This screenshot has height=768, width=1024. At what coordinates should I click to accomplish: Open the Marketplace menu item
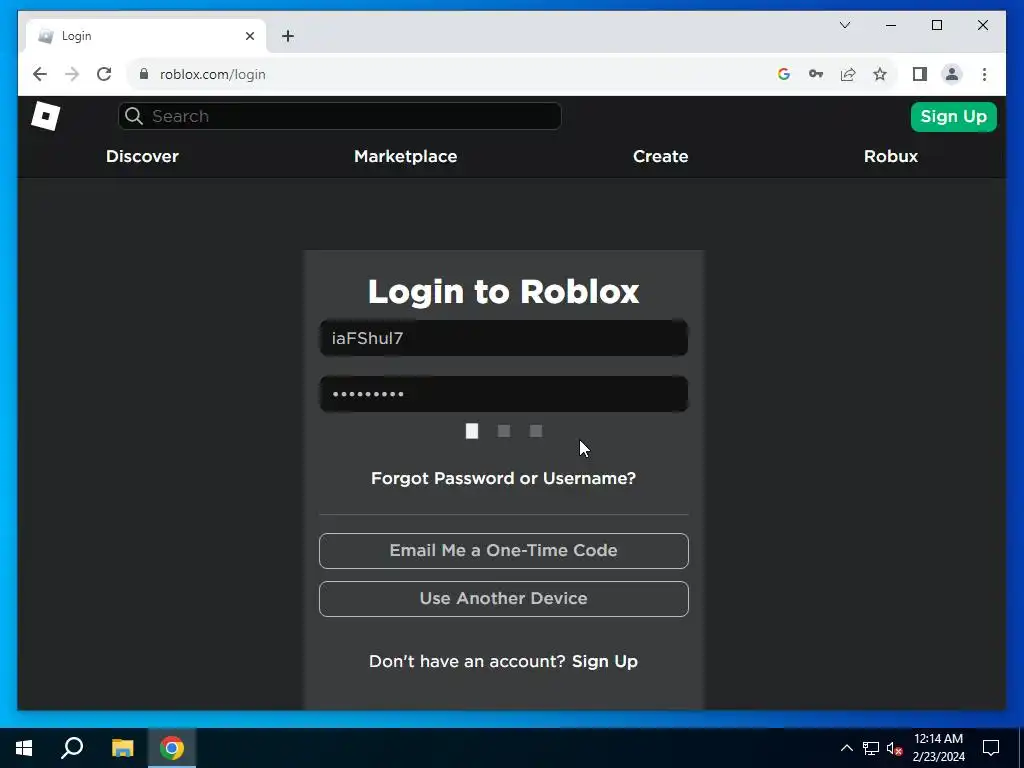[x=406, y=156]
